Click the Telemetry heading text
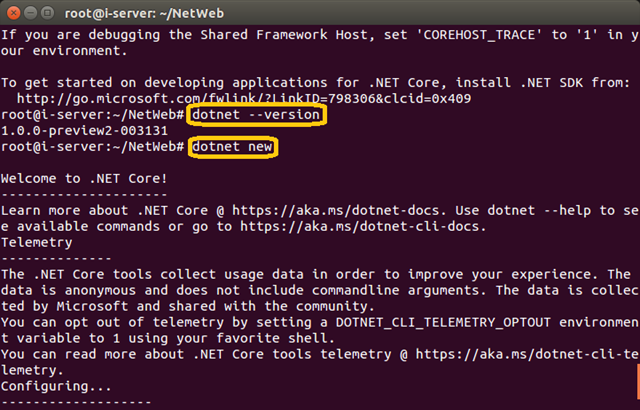 [36, 243]
